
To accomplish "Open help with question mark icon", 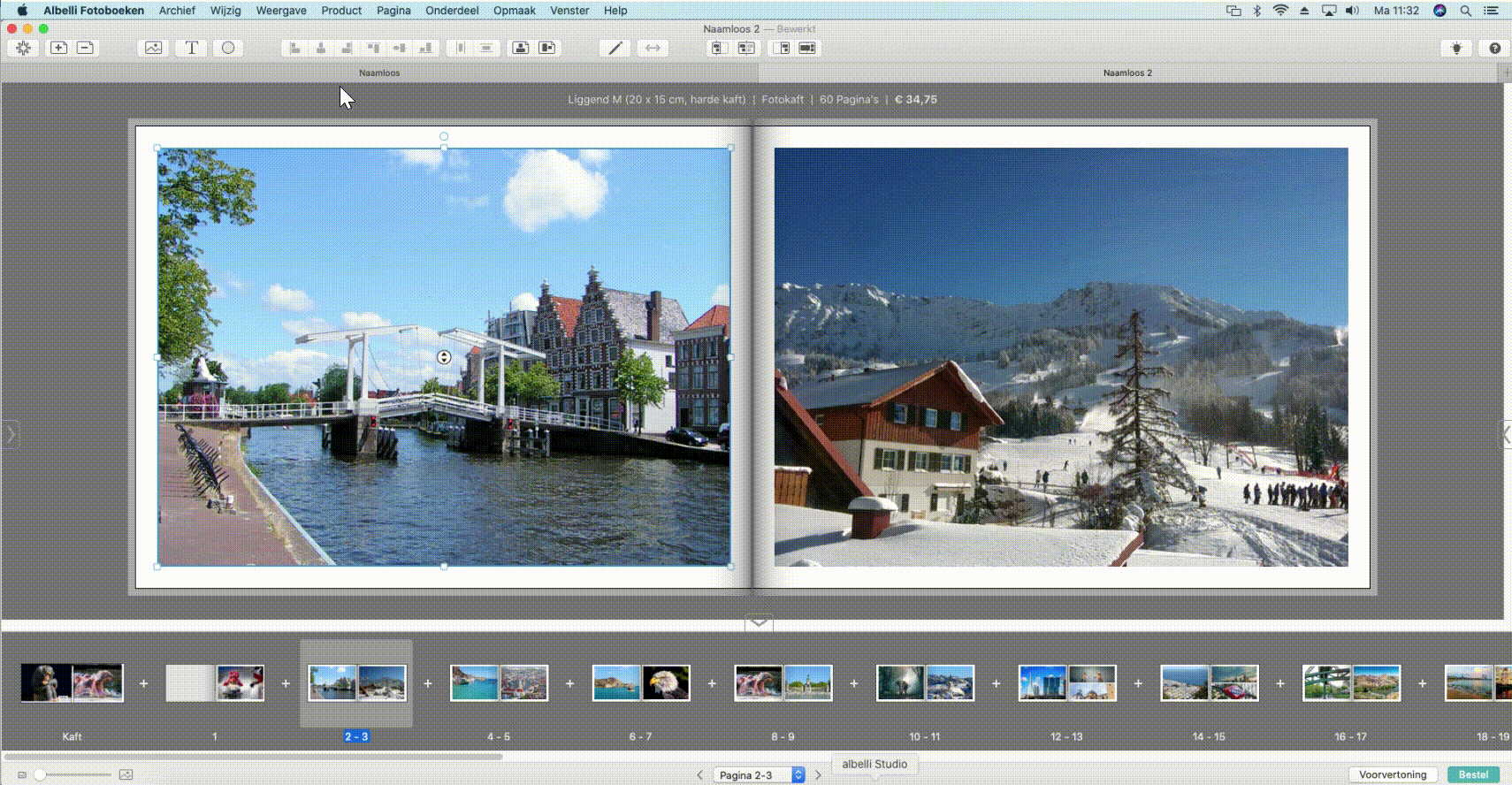I will [1494, 48].
